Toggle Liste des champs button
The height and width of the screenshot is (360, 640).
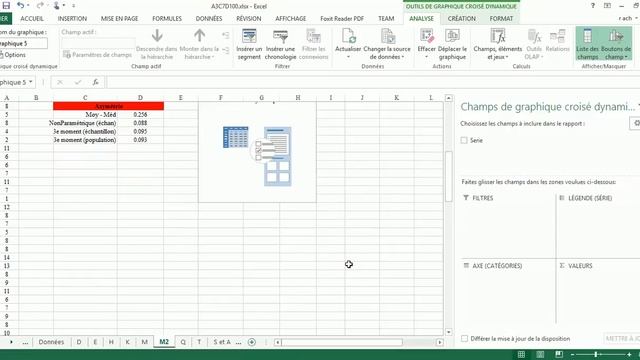(588, 44)
